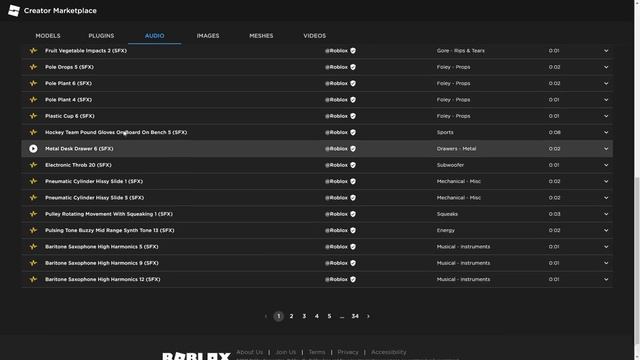
Task: Play Fruit Vegetable Impacts 2 waveform icon
Action: click(x=33, y=51)
